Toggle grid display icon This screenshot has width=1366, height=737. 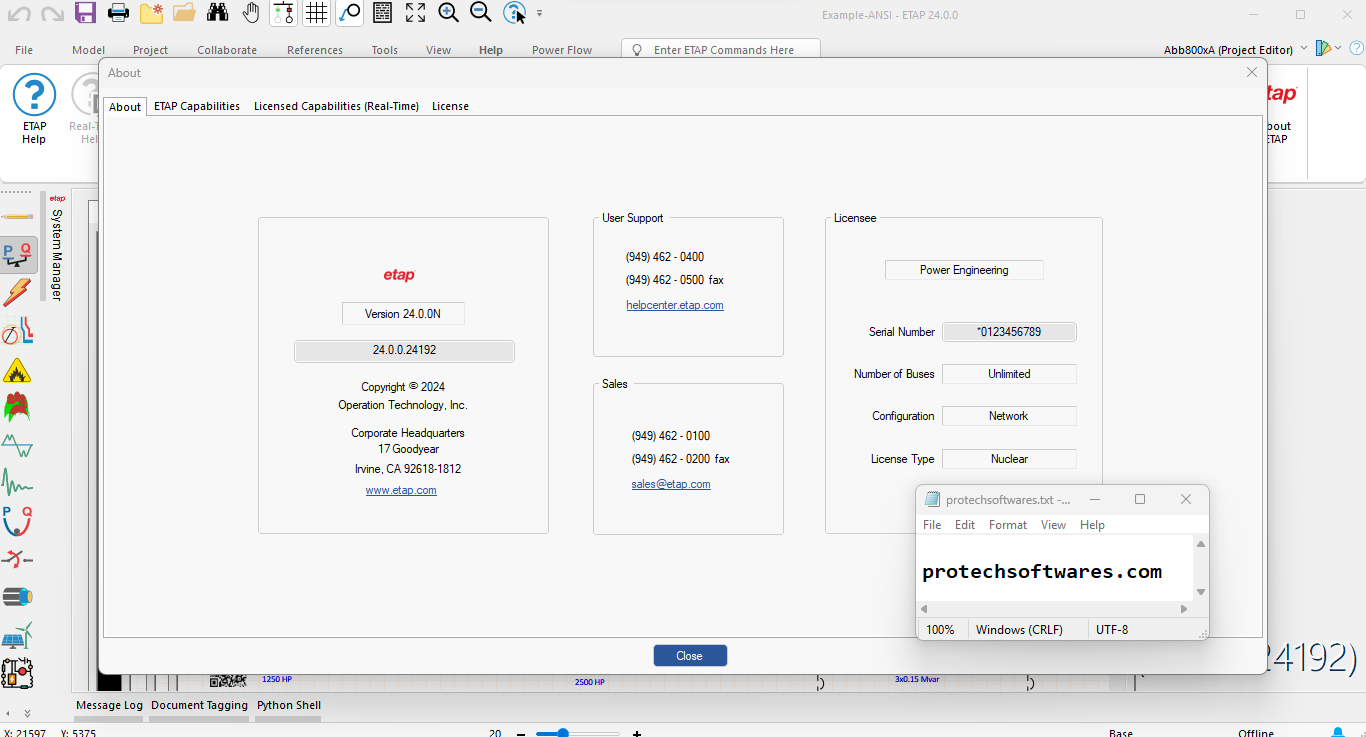316,13
